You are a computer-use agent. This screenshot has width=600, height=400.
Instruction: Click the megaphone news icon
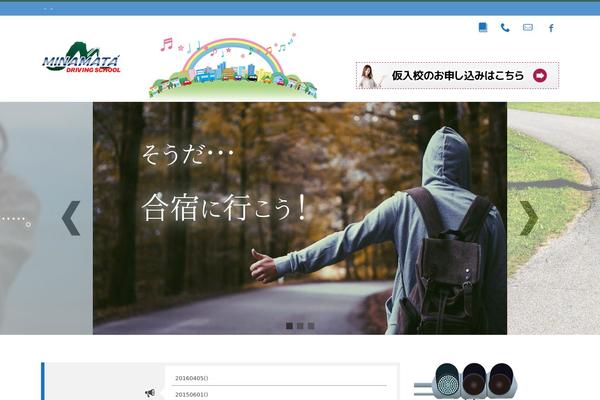click(150, 393)
